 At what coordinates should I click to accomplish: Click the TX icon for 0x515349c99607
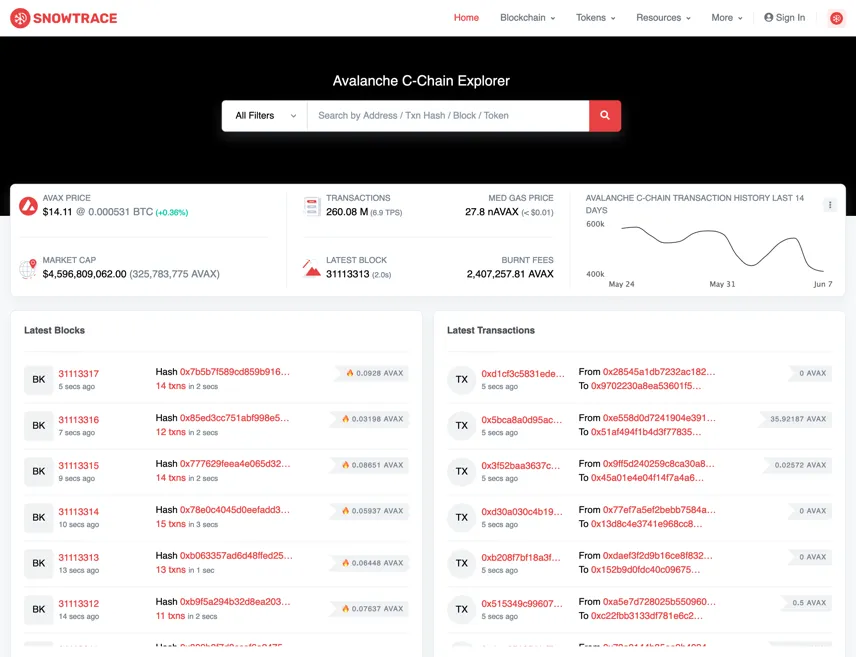coord(462,609)
